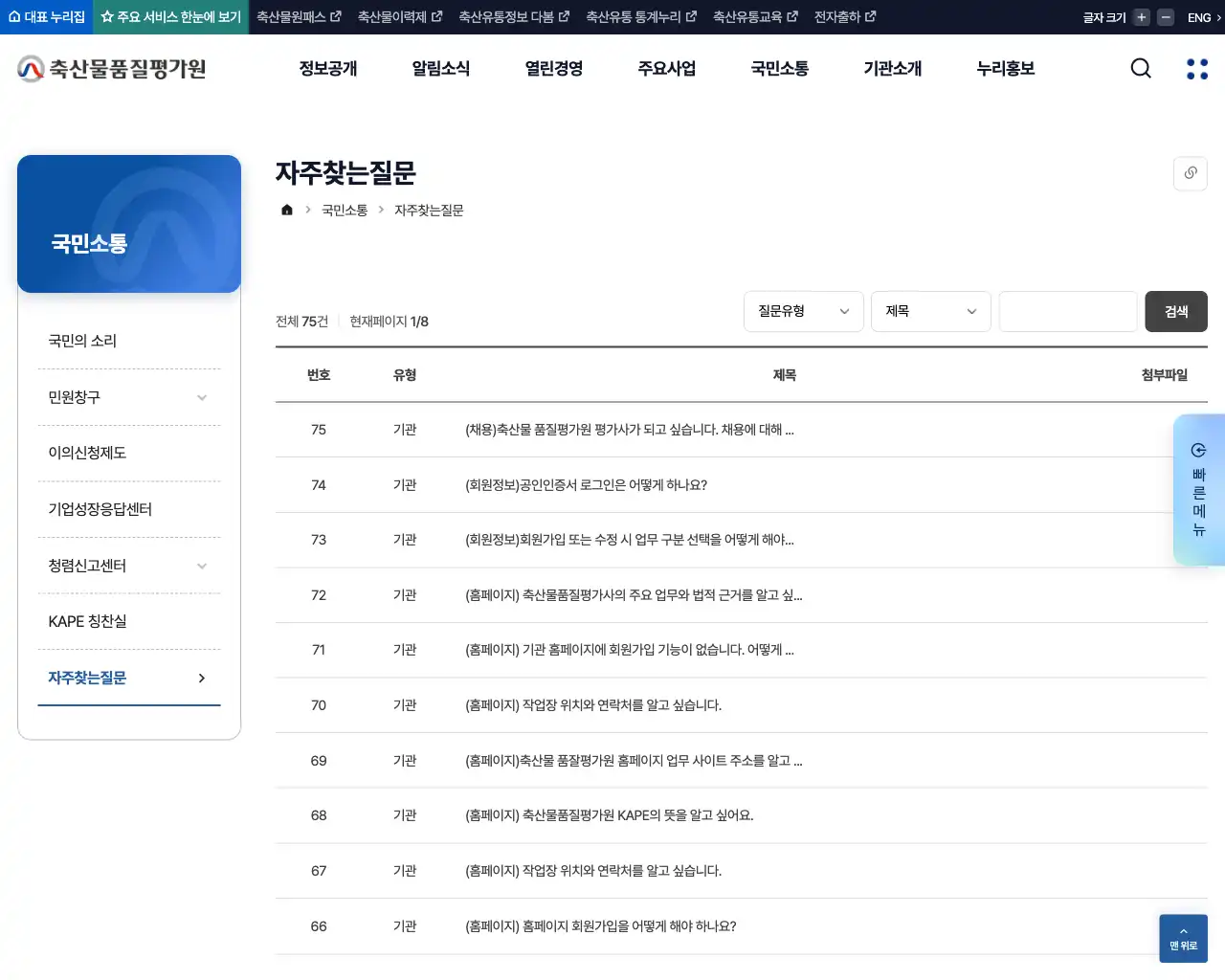Select 주요 서비스 한눈에 보기 tab
1225x980 pixels.
coord(171,17)
